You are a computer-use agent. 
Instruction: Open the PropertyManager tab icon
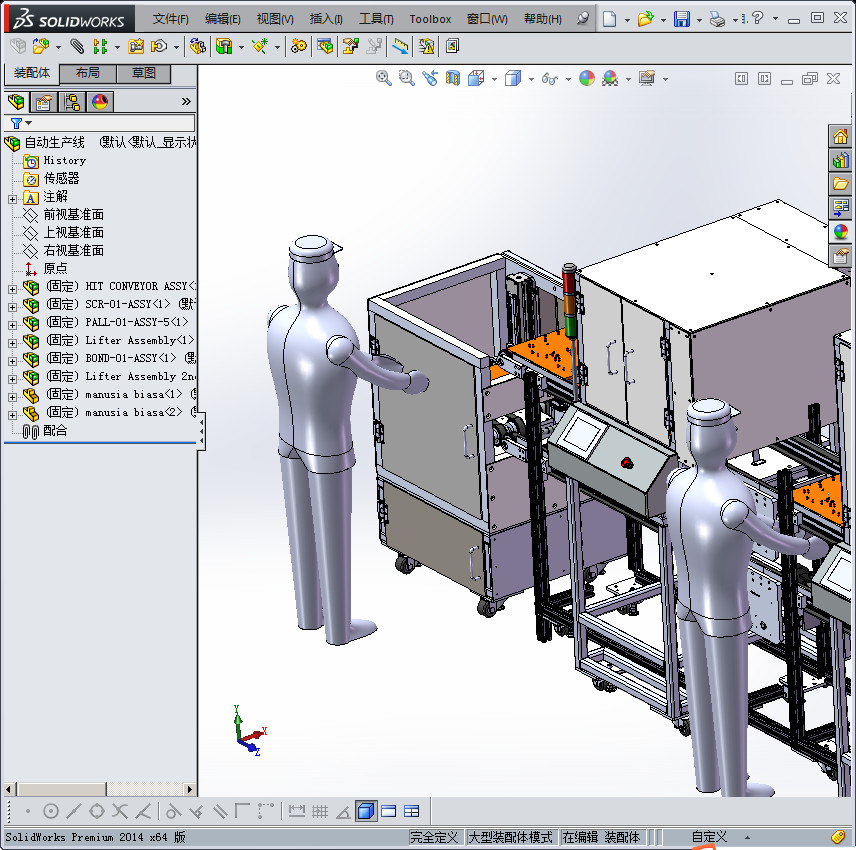[44, 101]
